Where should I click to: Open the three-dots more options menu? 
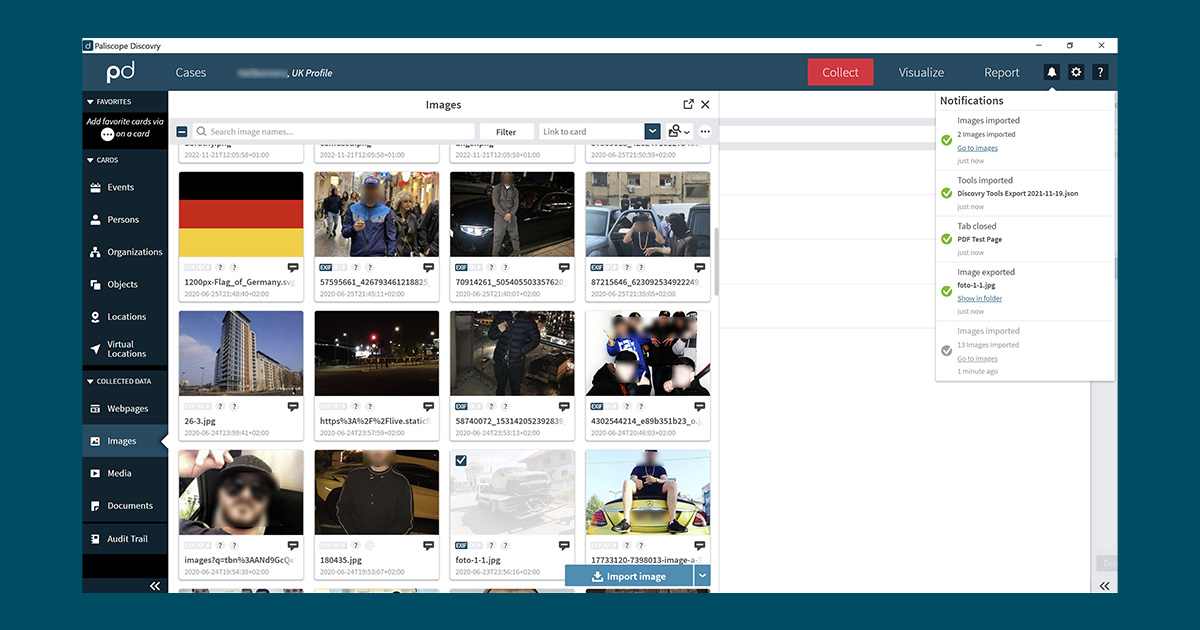705,131
